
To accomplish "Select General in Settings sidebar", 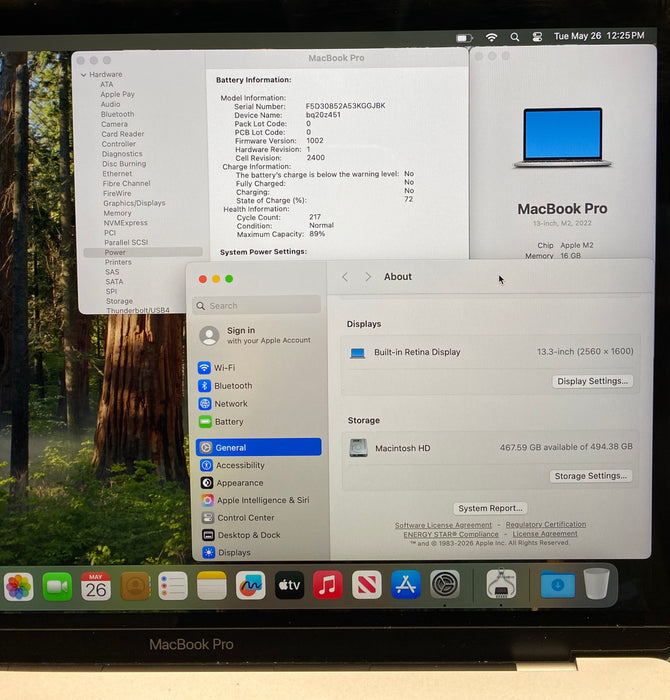I will tap(259, 447).
